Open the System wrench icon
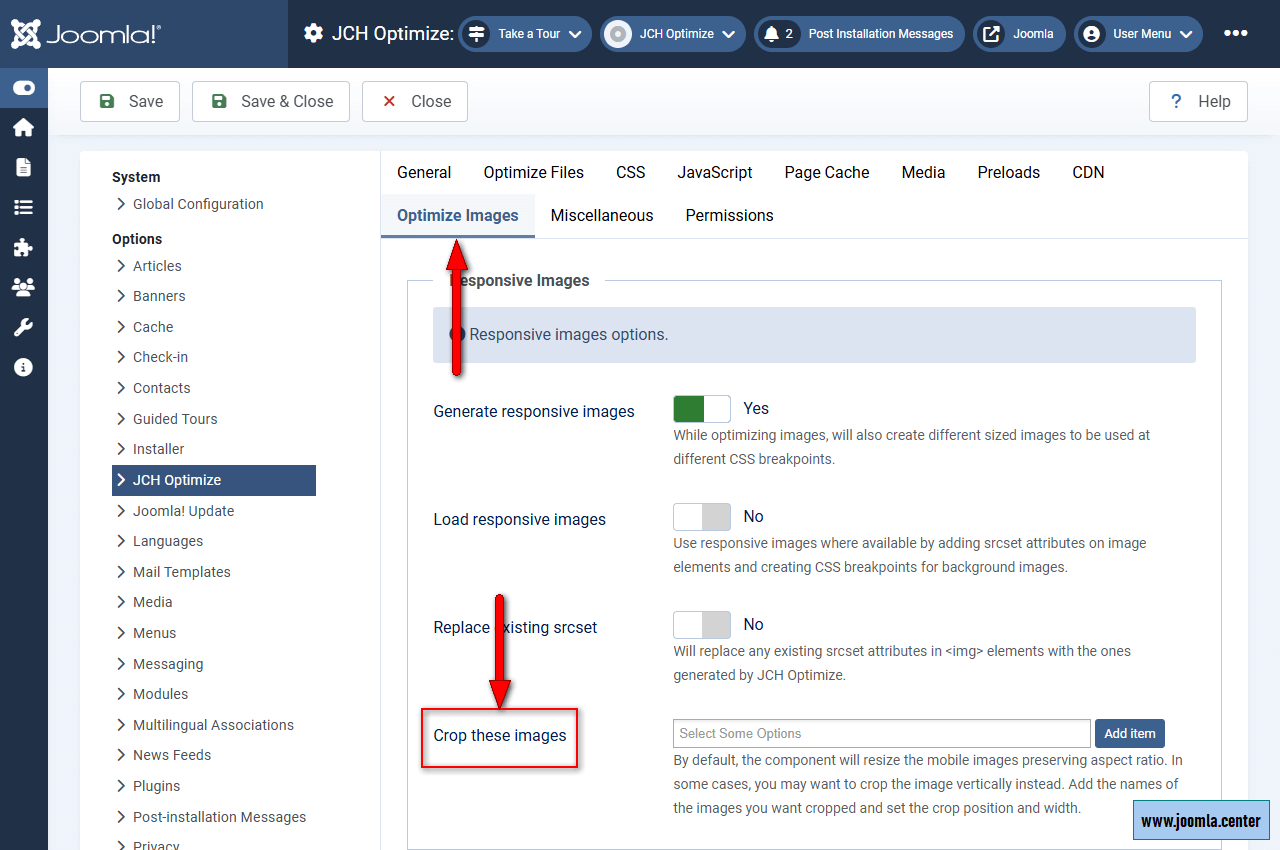 (x=24, y=327)
